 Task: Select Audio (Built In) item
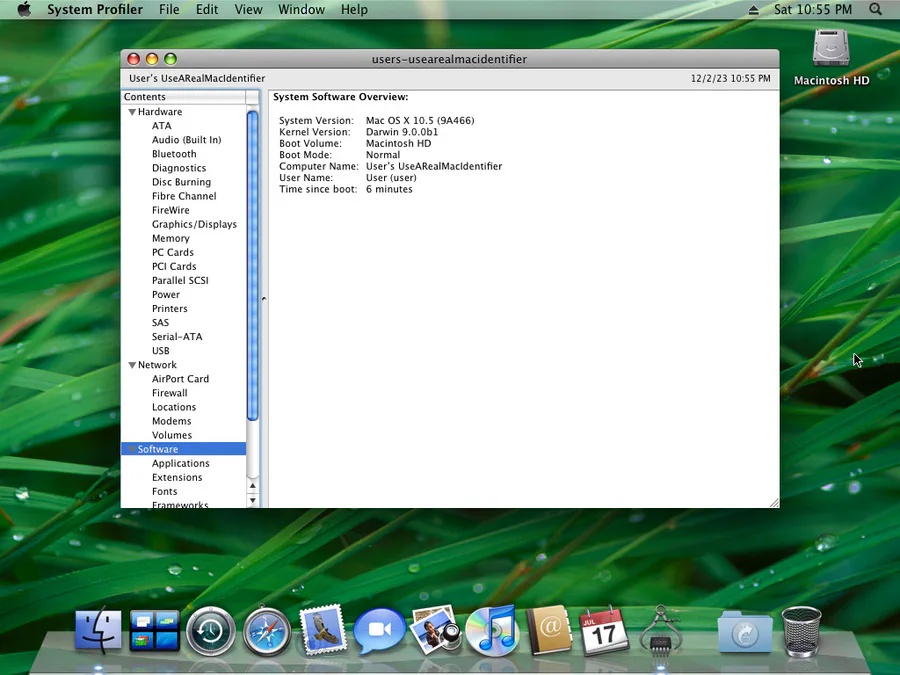(187, 140)
